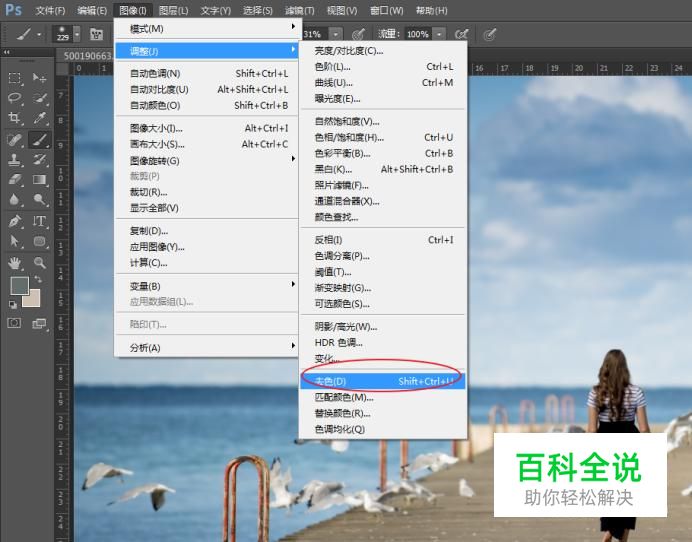Open the brush panel toggle icon
692x542 pixels.
[x=96, y=34]
